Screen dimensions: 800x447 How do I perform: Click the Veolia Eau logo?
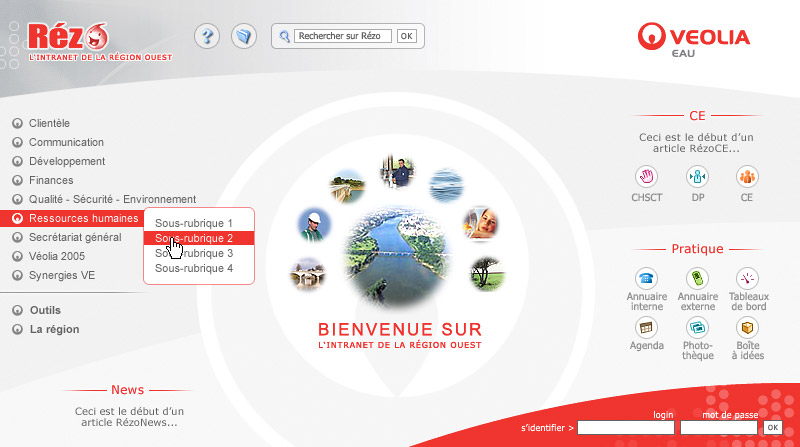click(x=693, y=40)
